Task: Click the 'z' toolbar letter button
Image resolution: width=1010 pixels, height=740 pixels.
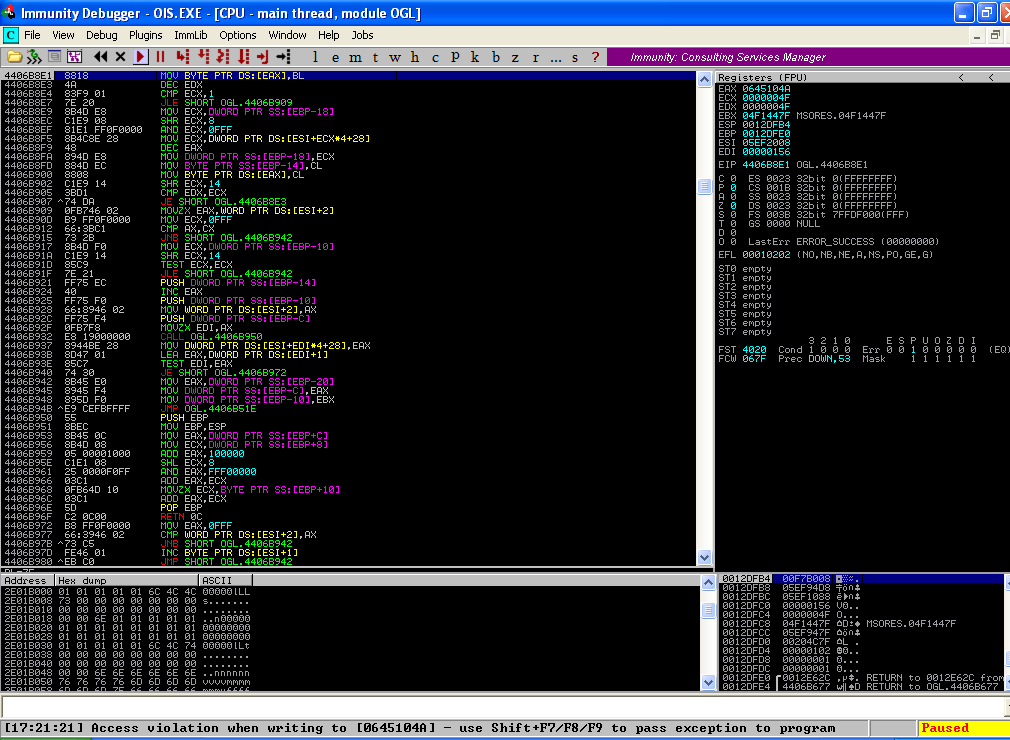Action: click(515, 57)
